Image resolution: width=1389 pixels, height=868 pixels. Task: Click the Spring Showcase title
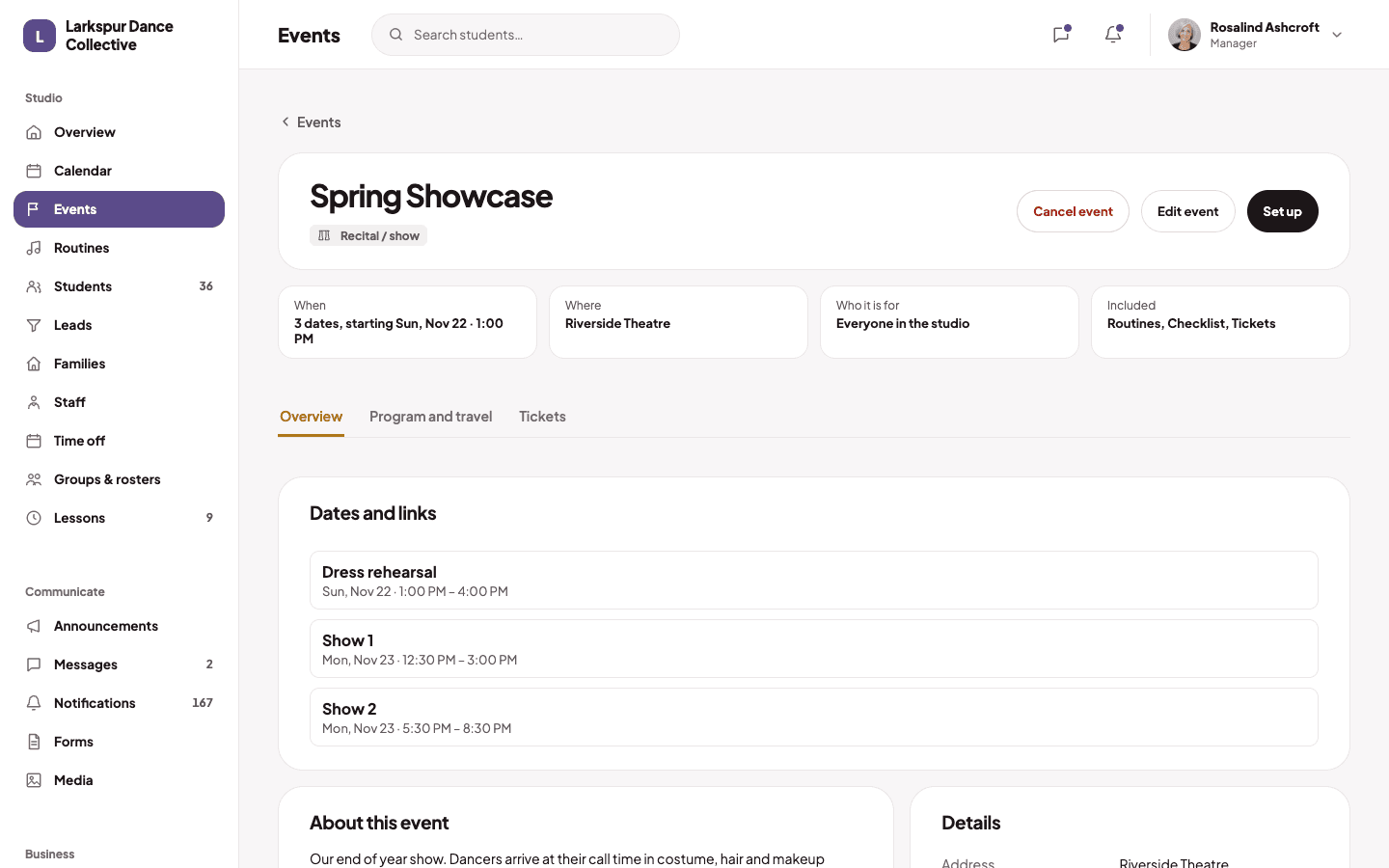coord(431,196)
